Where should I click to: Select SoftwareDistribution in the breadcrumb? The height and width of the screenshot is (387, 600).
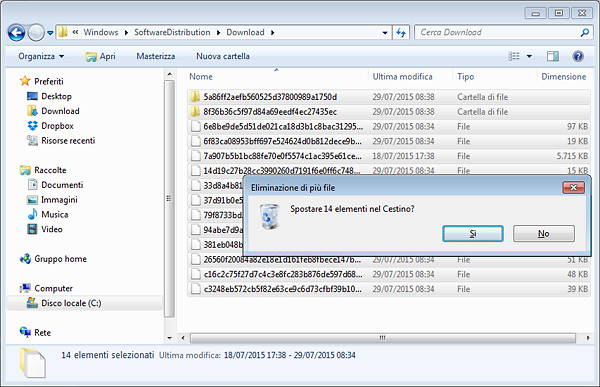(x=172, y=33)
